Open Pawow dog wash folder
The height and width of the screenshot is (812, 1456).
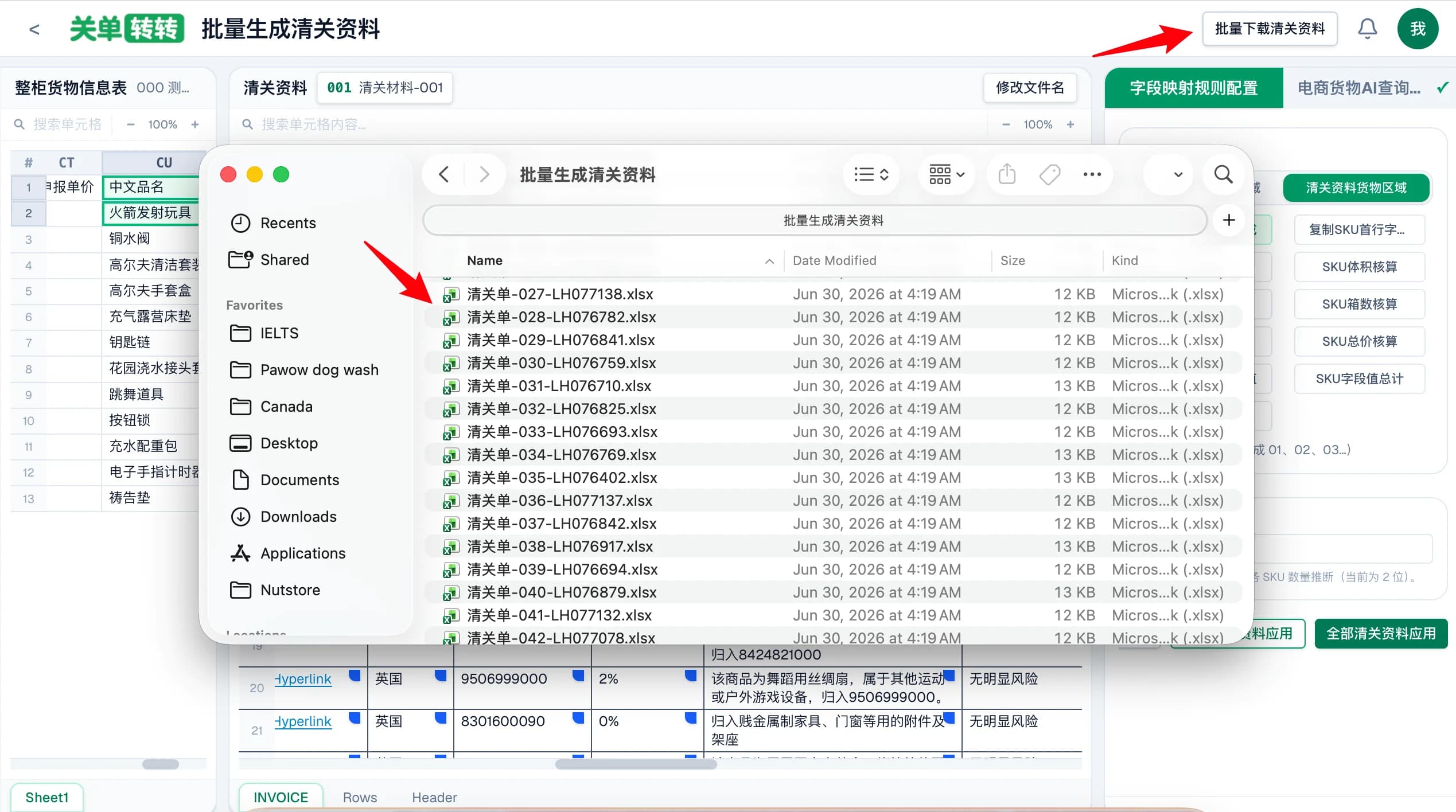319,370
